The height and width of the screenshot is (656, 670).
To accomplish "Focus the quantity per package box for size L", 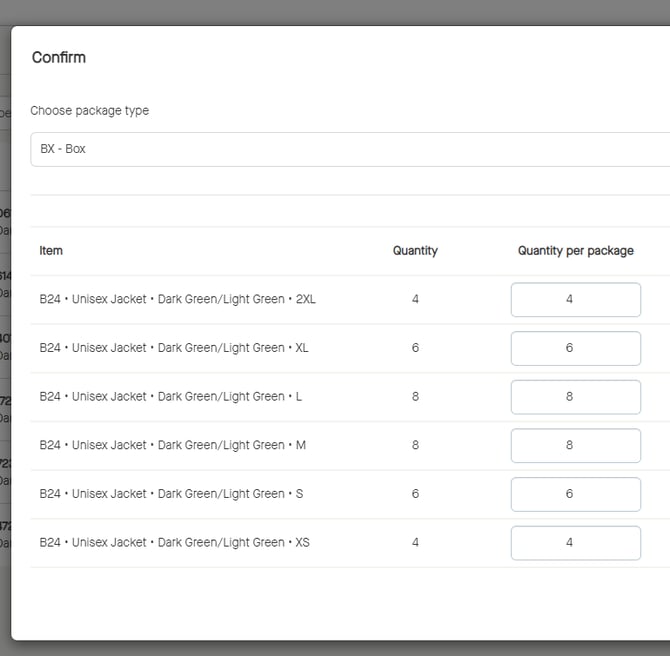I will pos(575,397).
